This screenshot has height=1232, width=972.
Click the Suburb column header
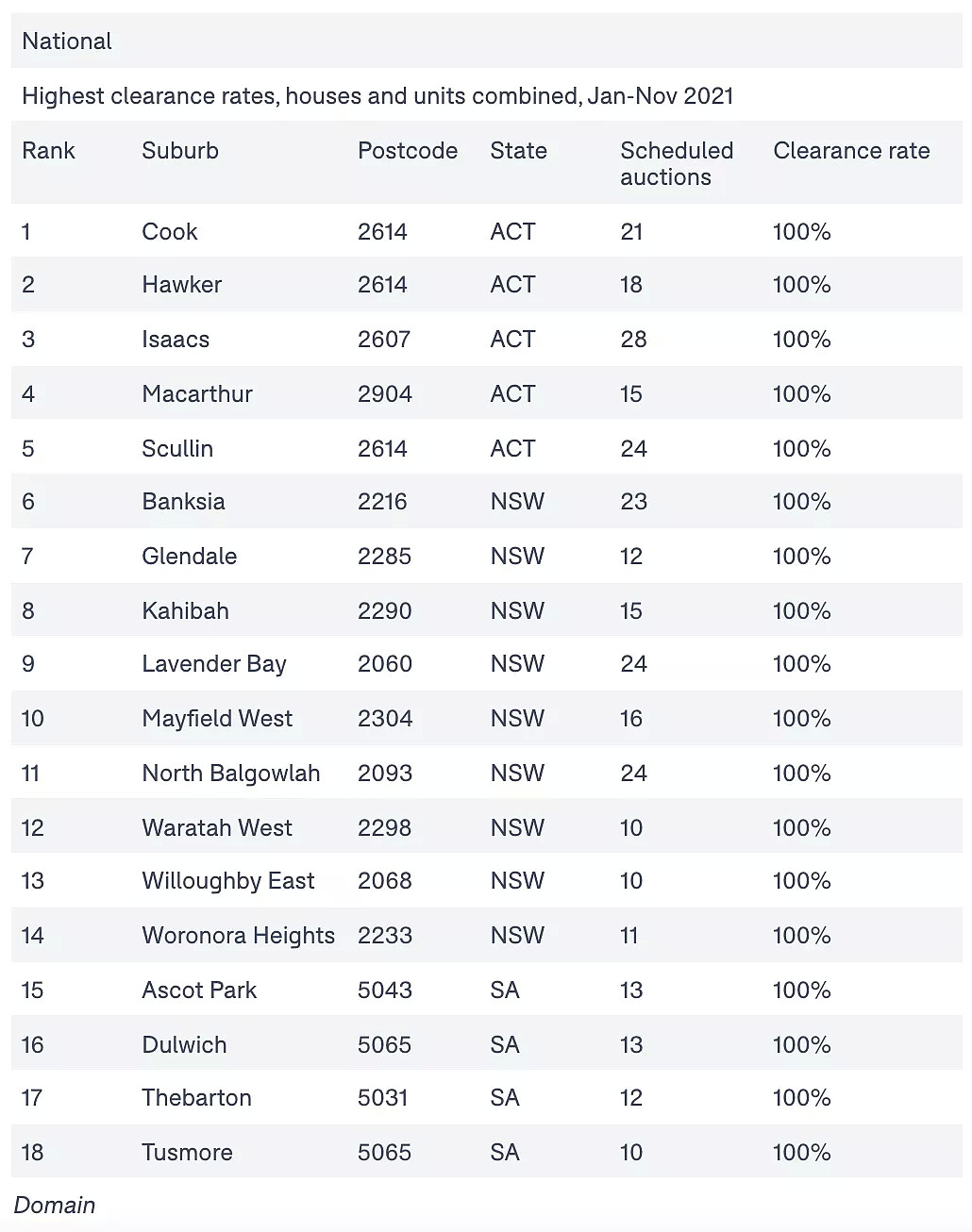180,151
